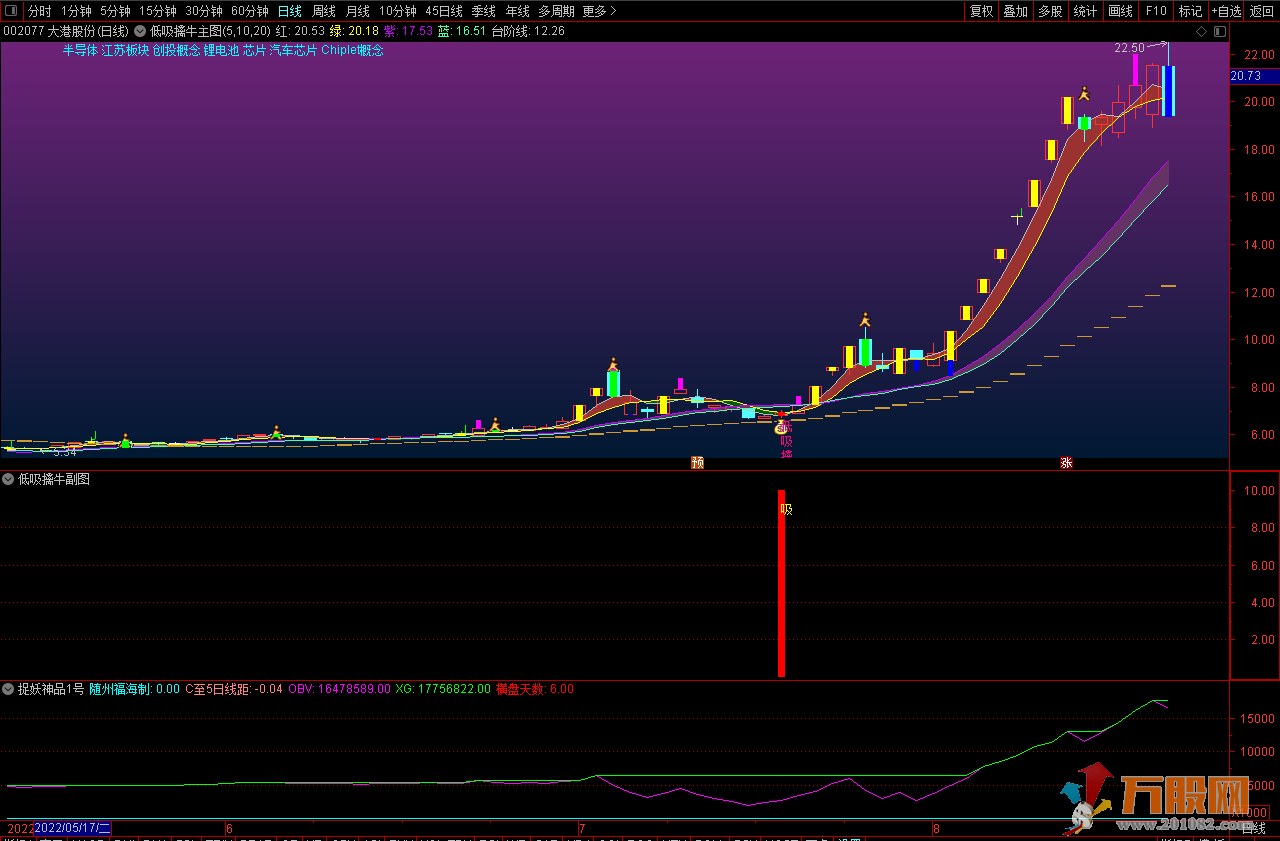Click the money bag signal icon on chart
This screenshot has width=1280, height=841.
tap(782, 427)
